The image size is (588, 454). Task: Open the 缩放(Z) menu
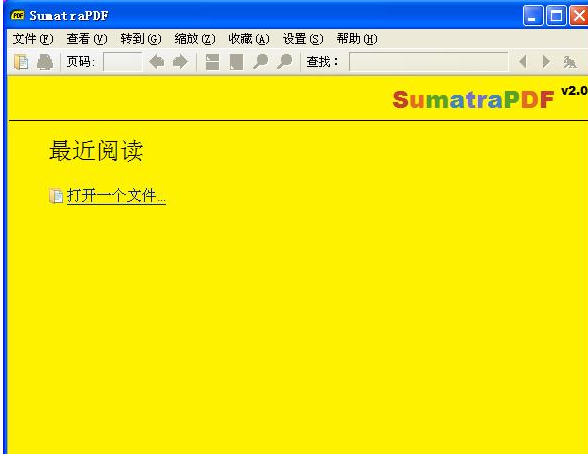click(195, 39)
